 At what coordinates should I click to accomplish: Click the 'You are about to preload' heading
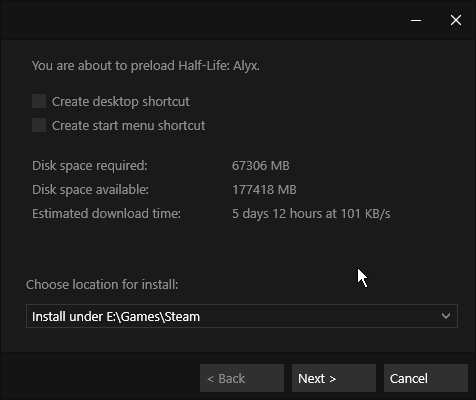(x=146, y=66)
